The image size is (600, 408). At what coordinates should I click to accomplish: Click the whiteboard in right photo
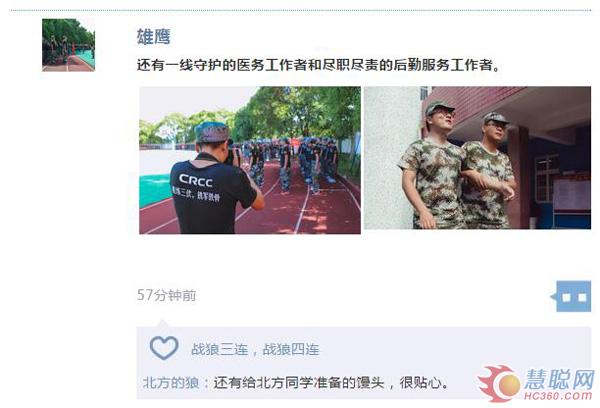pyautogui.click(x=572, y=195)
